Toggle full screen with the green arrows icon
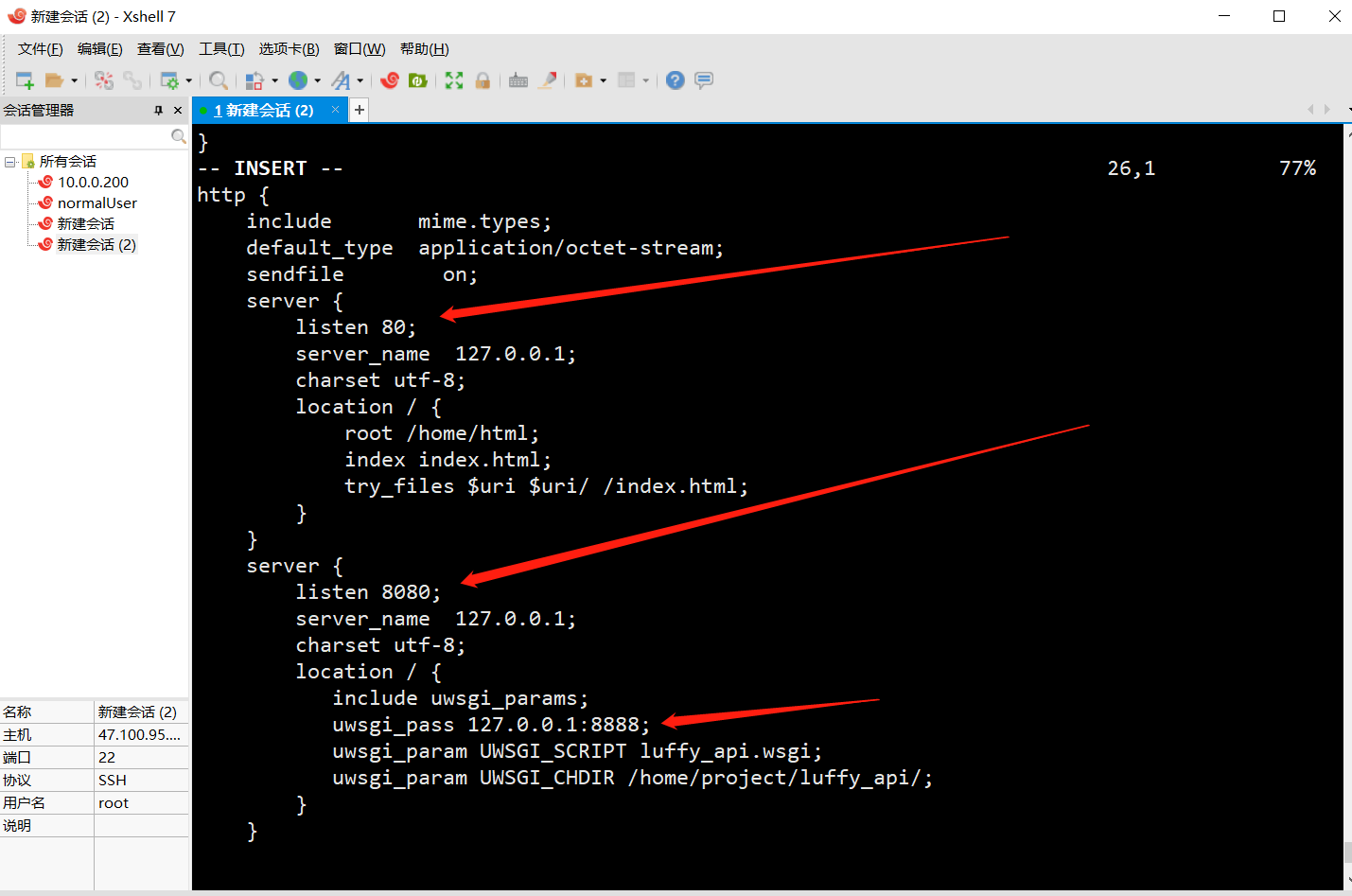This screenshot has height=896, width=1352. click(x=454, y=80)
